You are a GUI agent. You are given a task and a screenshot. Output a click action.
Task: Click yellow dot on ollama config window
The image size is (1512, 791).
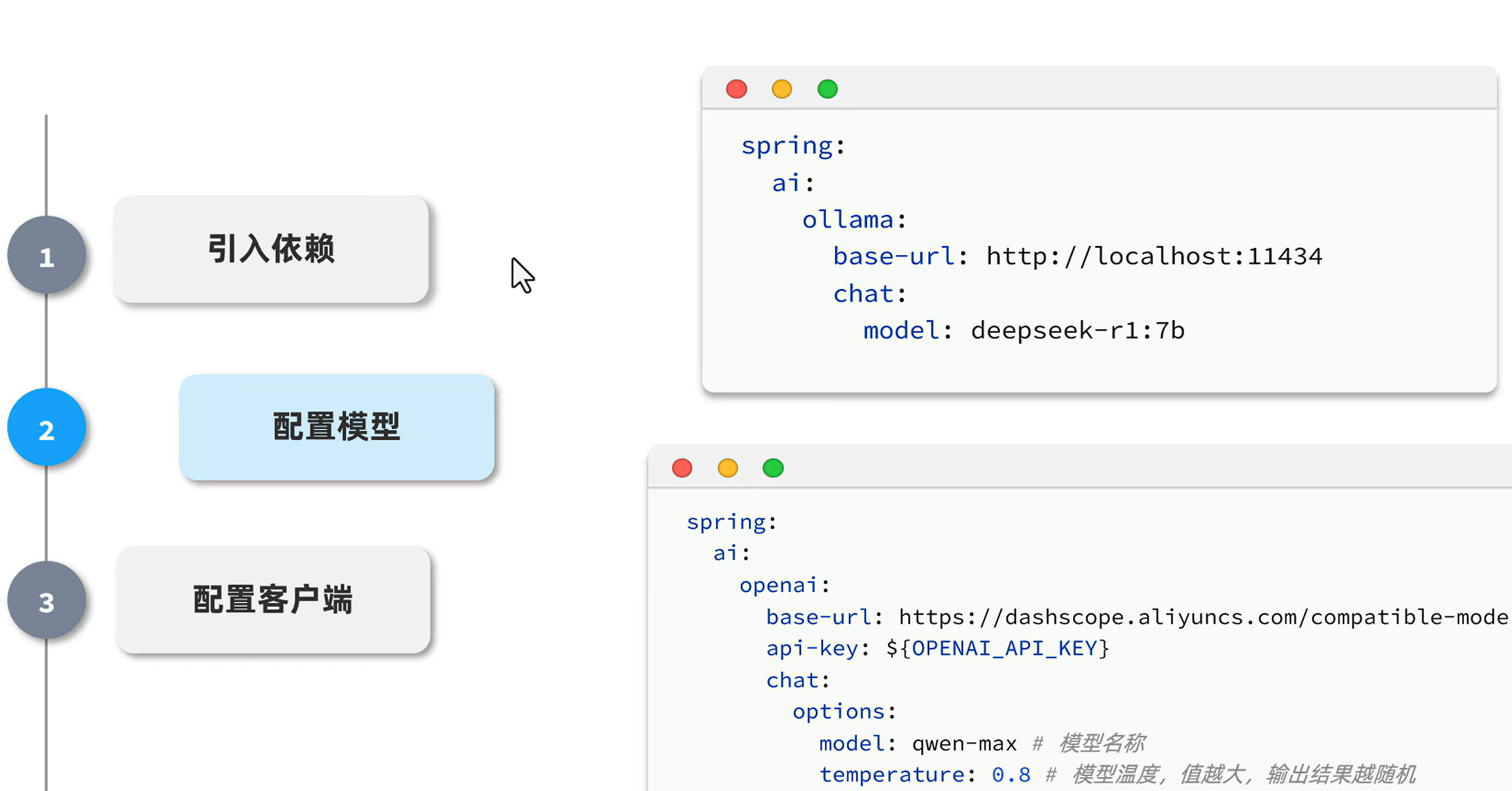pos(781,89)
